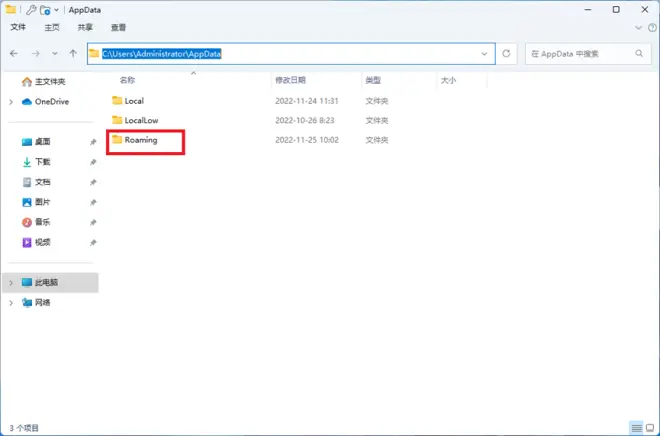Image resolution: width=660 pixels, height=436 pixels.
Task: Unpin 下载 using its pin icon
Action: pos(93,162)
